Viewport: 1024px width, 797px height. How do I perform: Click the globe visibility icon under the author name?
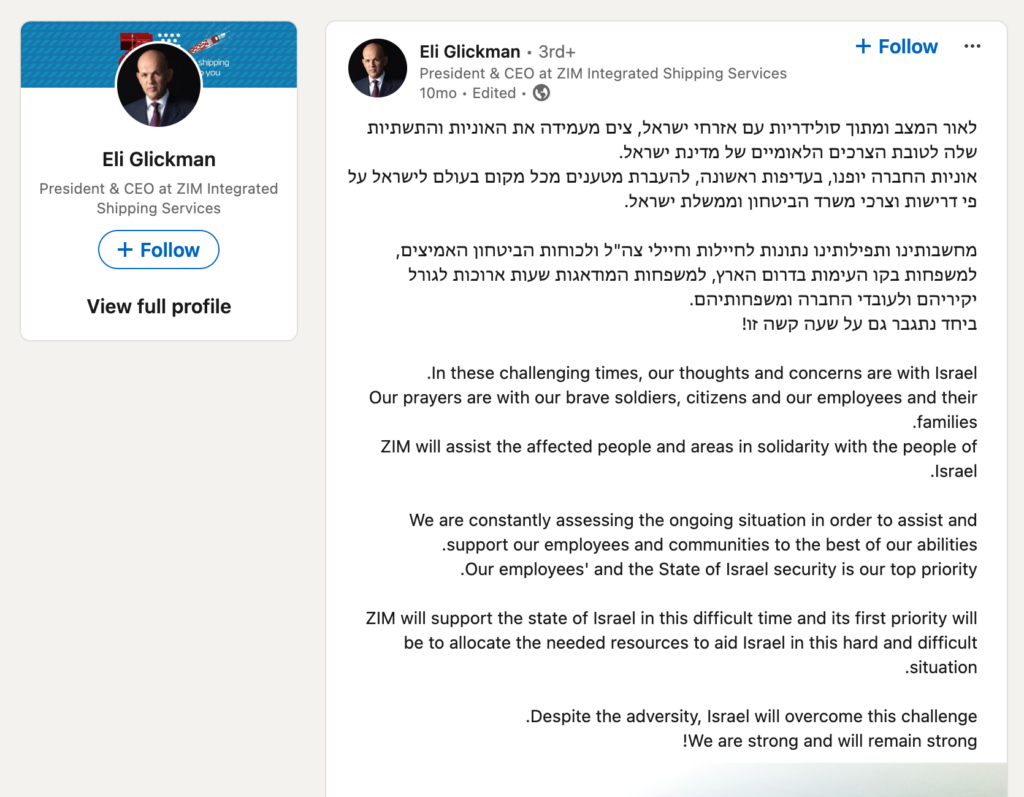(x=541, y=93)
